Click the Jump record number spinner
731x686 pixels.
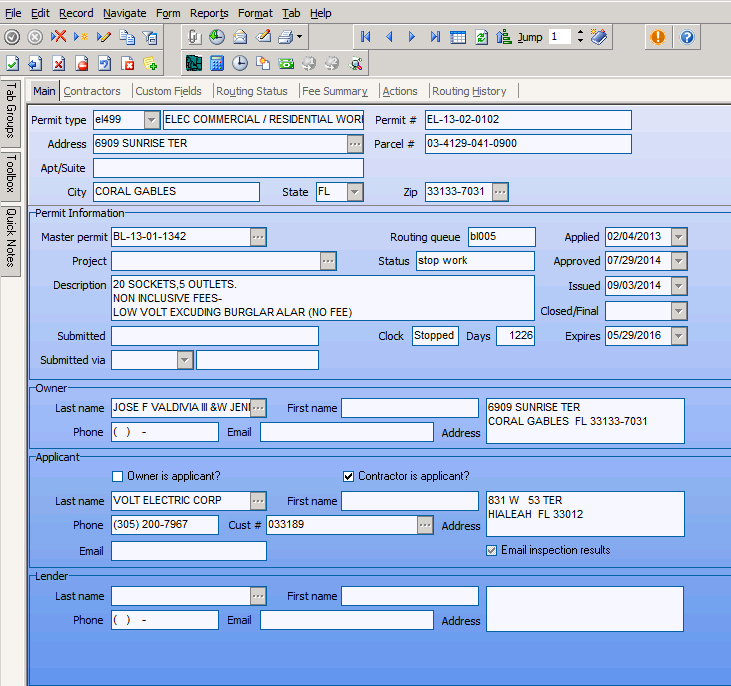click(x=579, y=37)
